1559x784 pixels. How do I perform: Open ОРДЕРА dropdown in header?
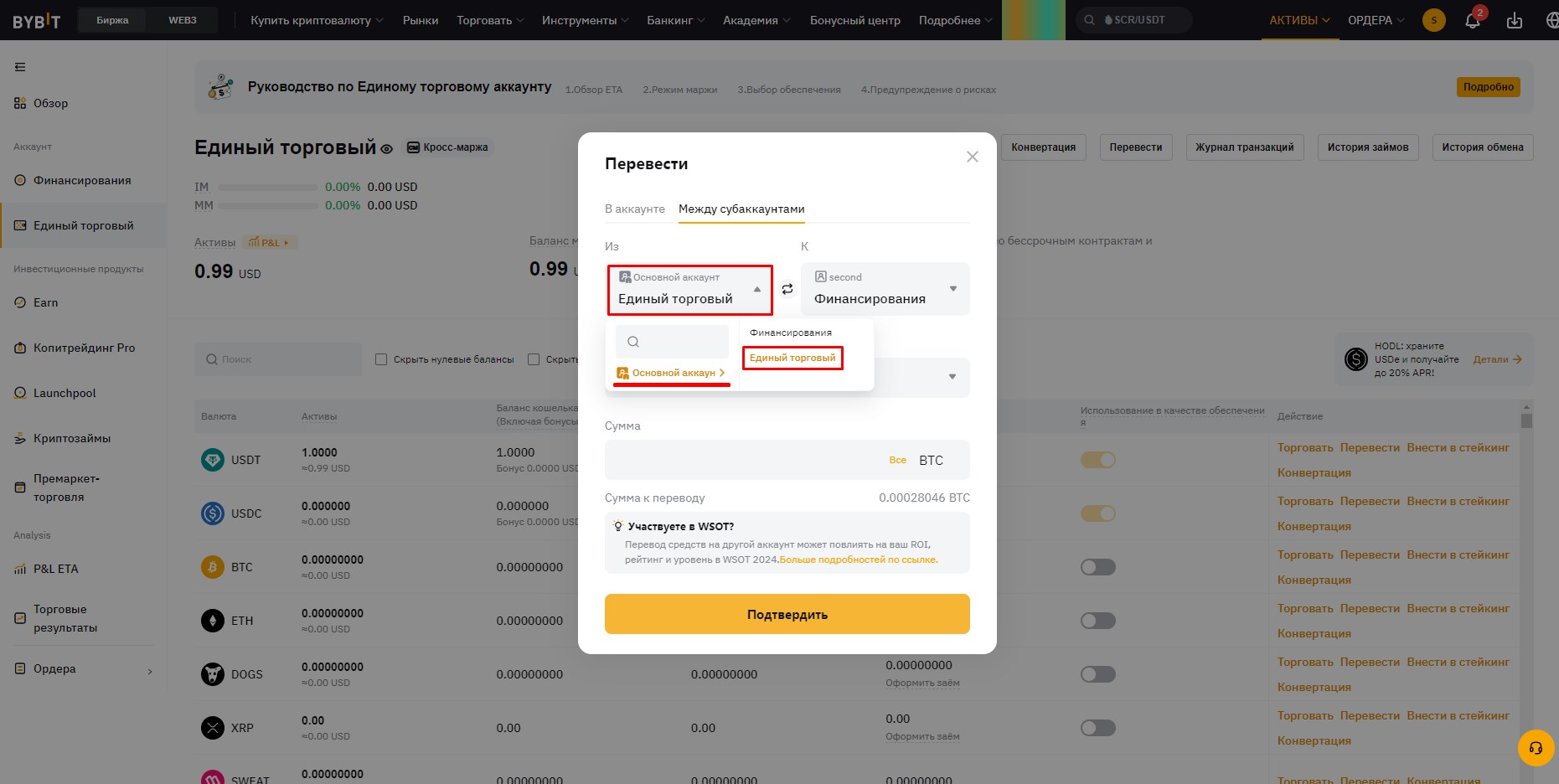(1376, 20)
